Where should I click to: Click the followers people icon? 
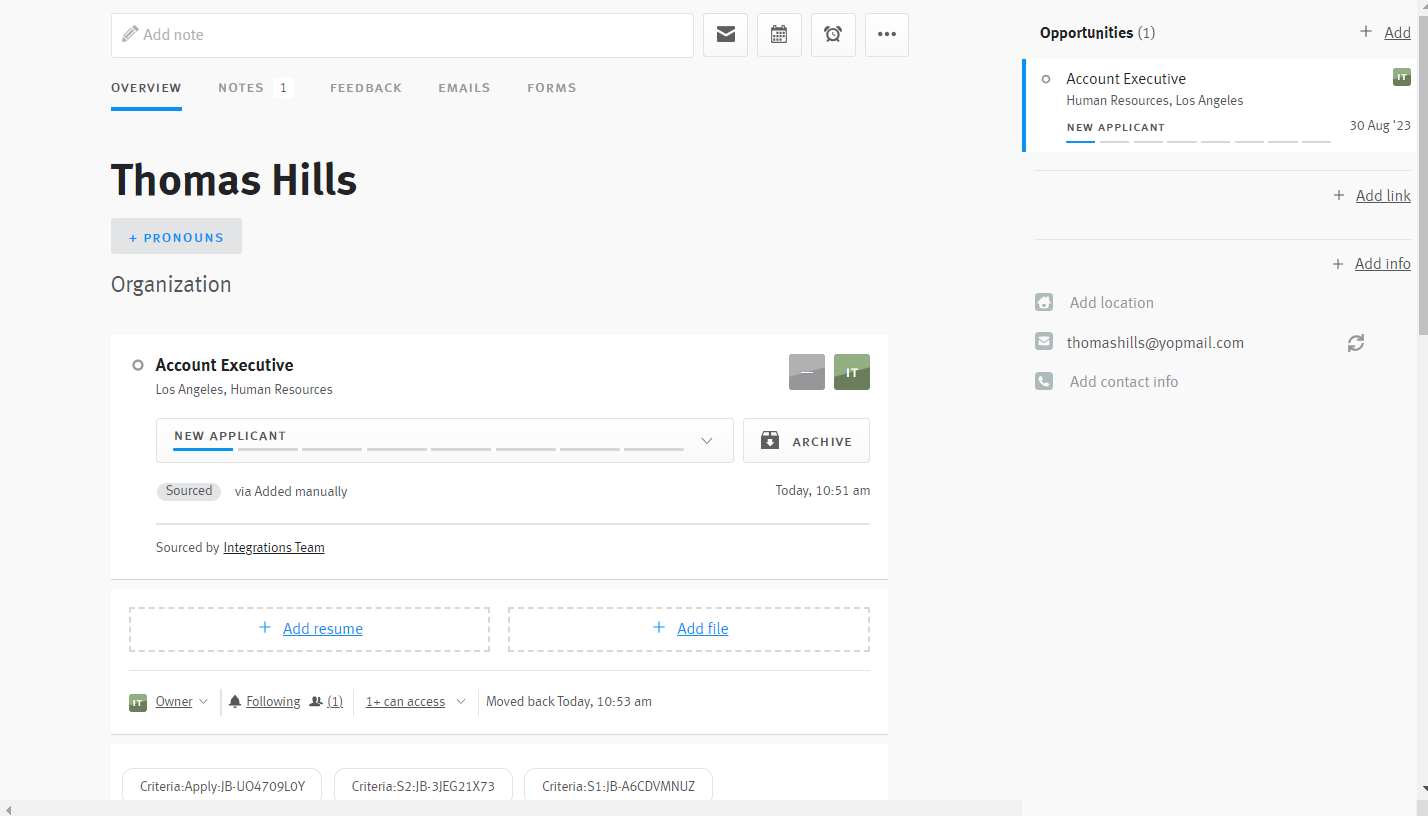point(316,702)
